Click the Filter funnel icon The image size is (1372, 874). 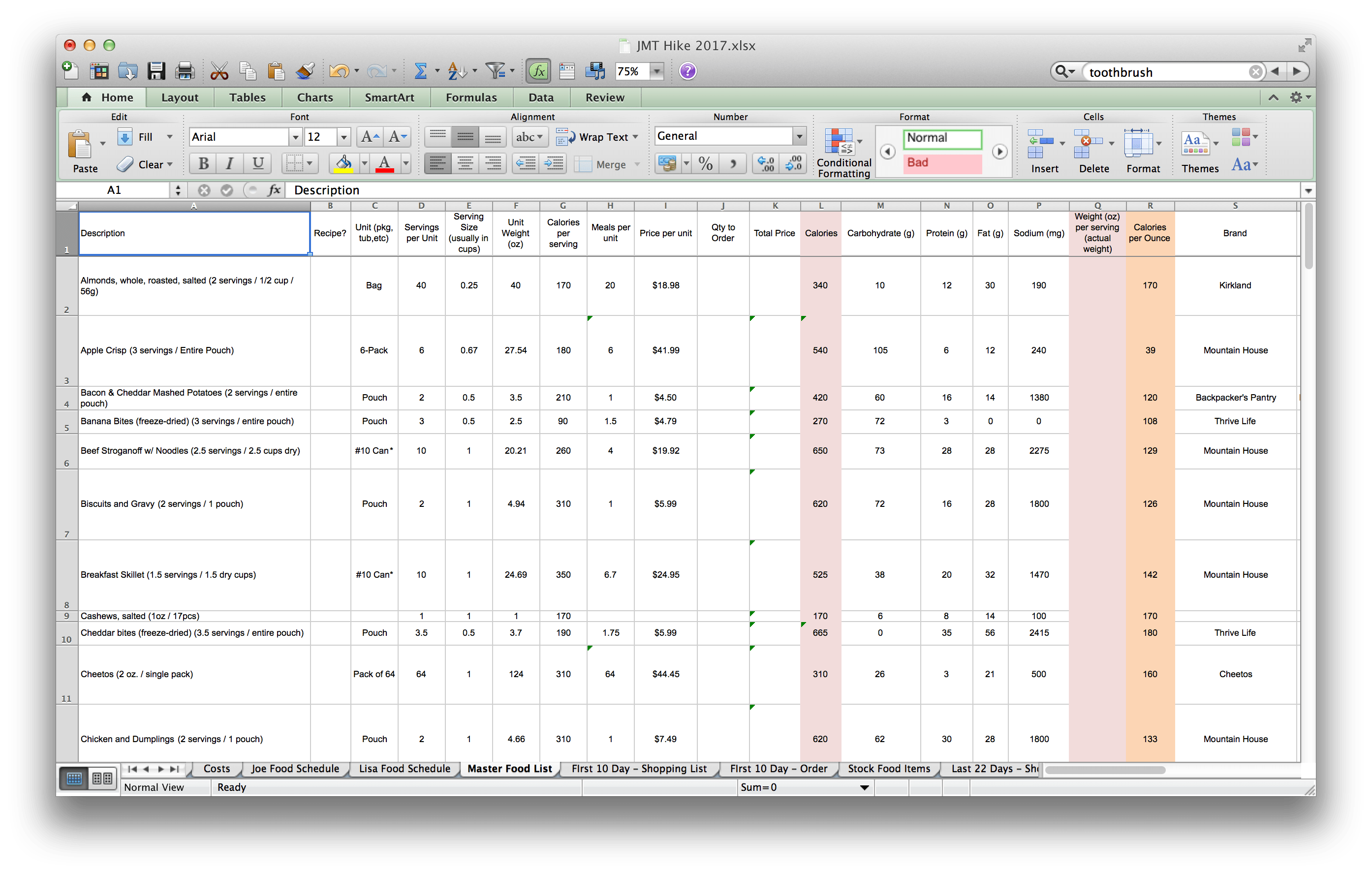pos(495,71)
